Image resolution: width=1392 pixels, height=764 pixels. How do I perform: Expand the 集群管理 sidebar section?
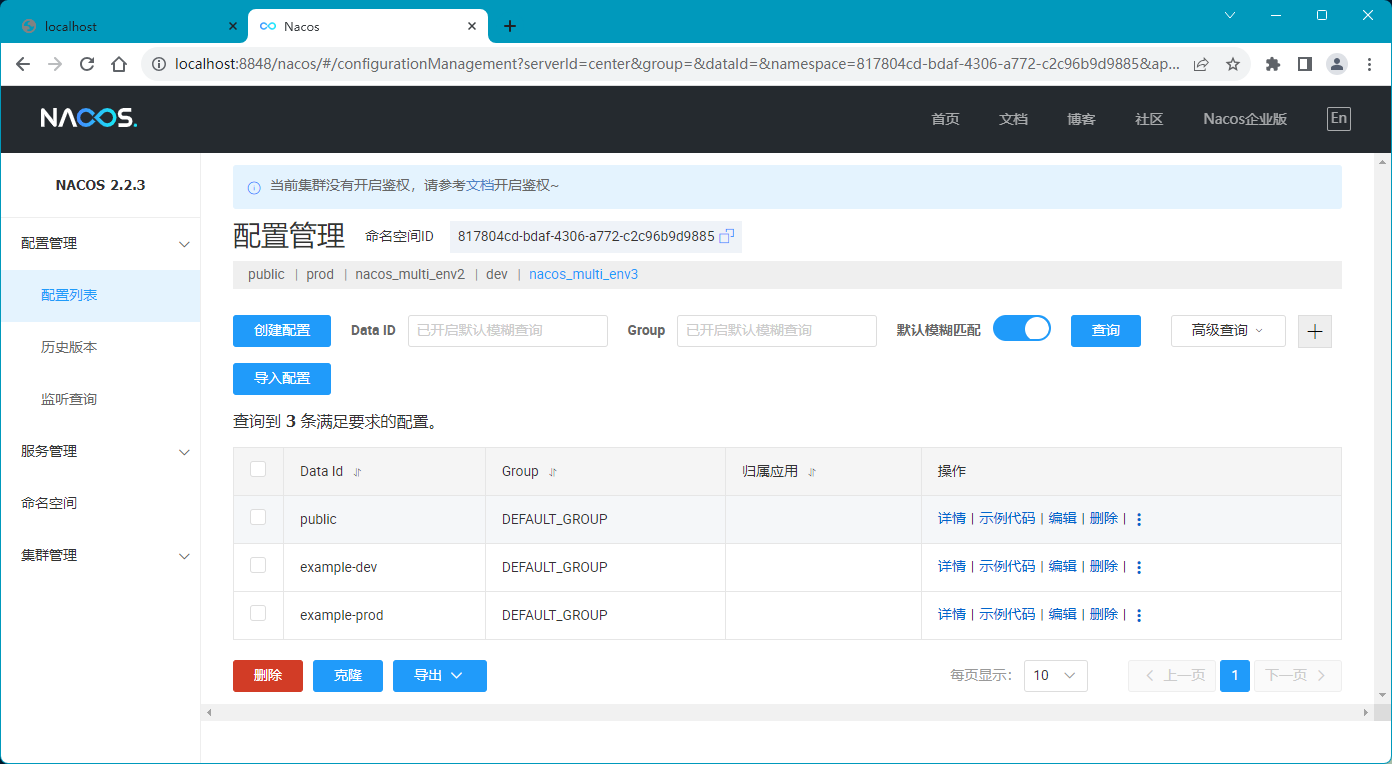pyautogui.click(x=100, y=556)
